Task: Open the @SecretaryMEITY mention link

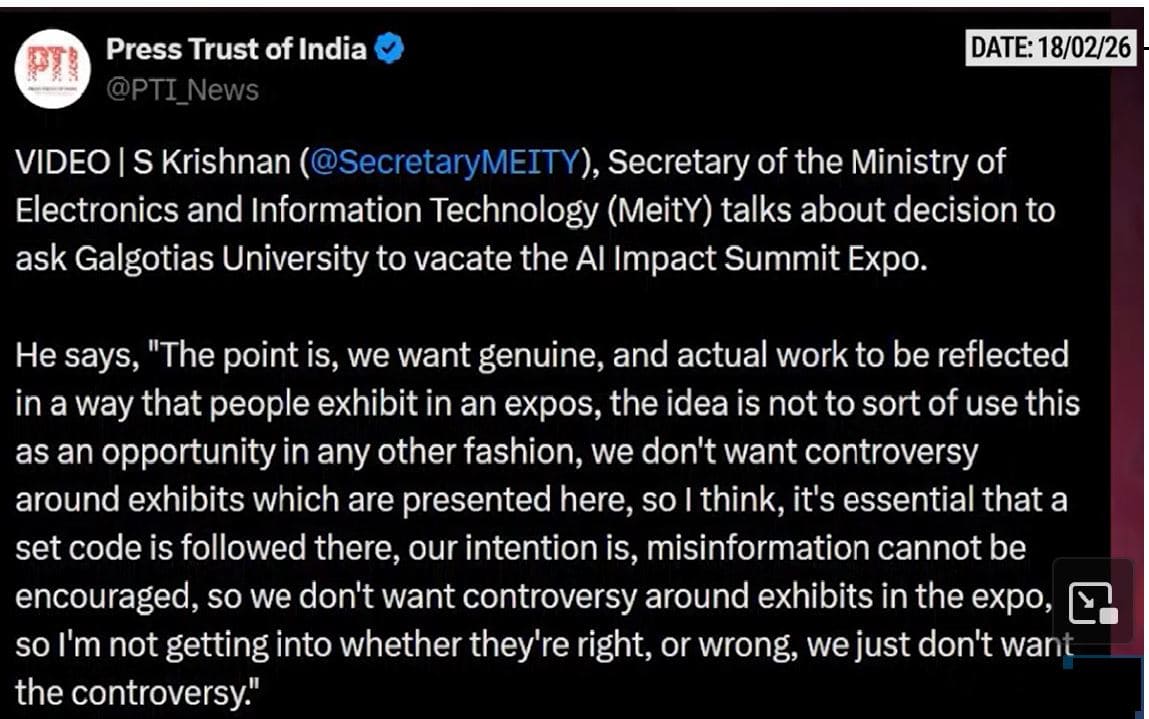Action: pyautogui.click(x=445, y=163)
